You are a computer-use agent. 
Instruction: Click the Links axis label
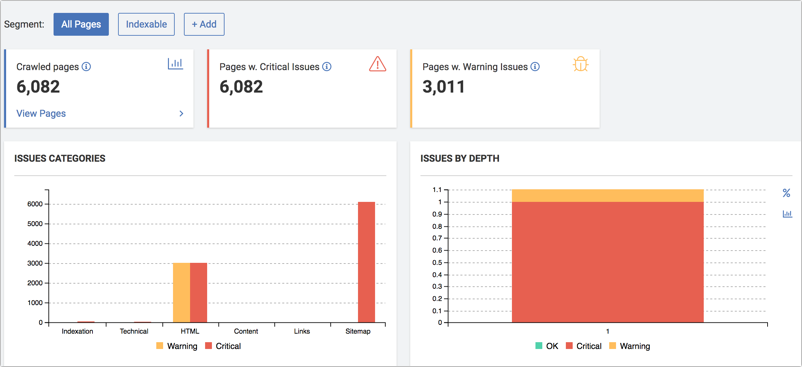[303, 331]
